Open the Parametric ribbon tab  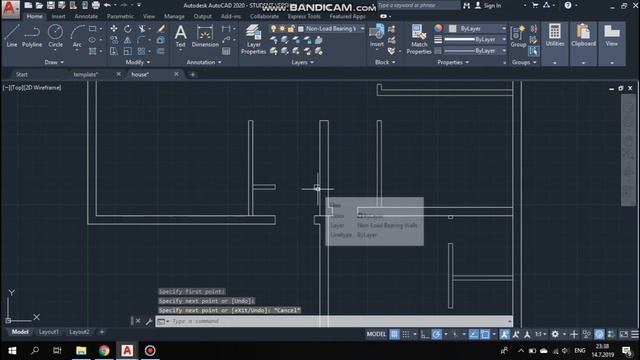point(120,16)
